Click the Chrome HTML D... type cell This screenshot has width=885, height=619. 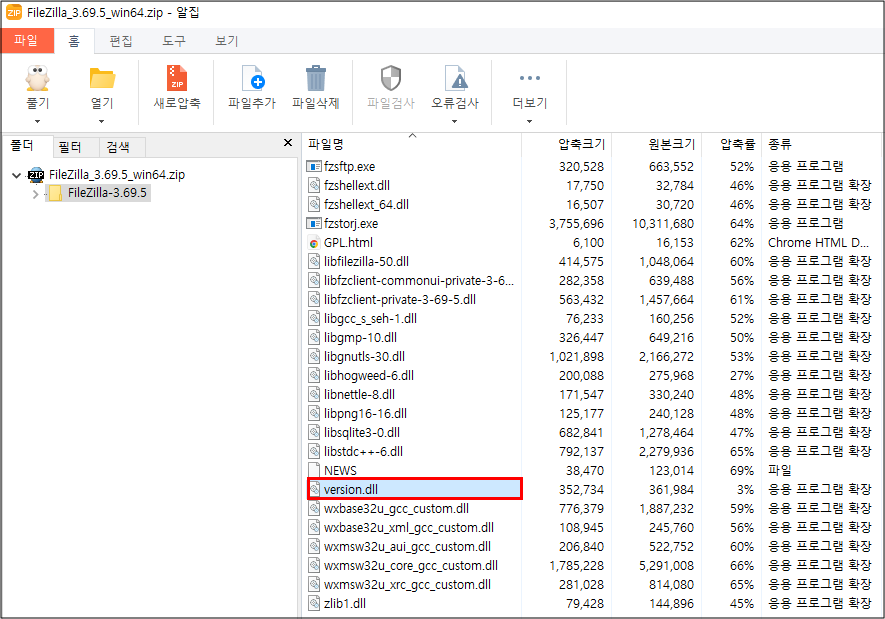(818, 243)
